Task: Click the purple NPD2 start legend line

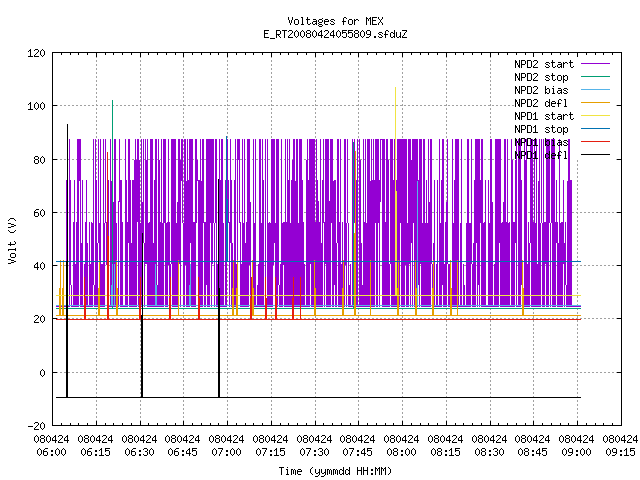Action: point(595,64)
